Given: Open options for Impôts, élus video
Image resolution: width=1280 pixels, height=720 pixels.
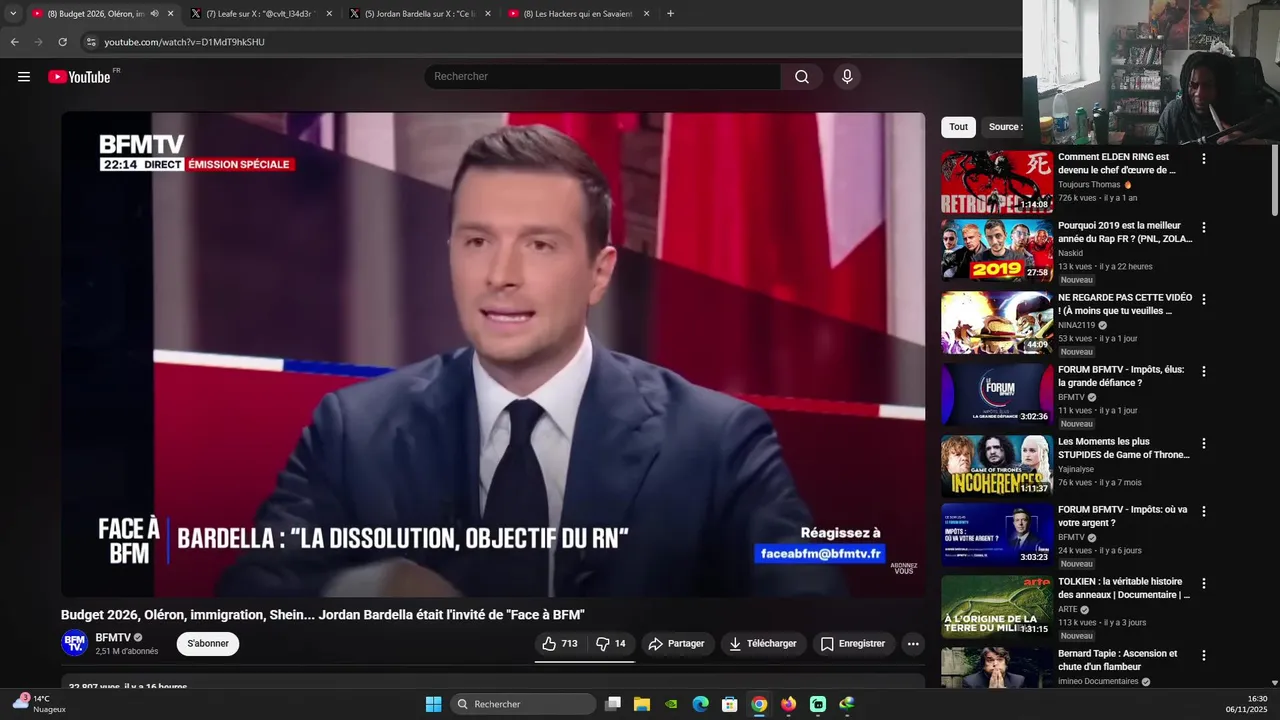Looking at the screenshot, I should (1204, 372).
